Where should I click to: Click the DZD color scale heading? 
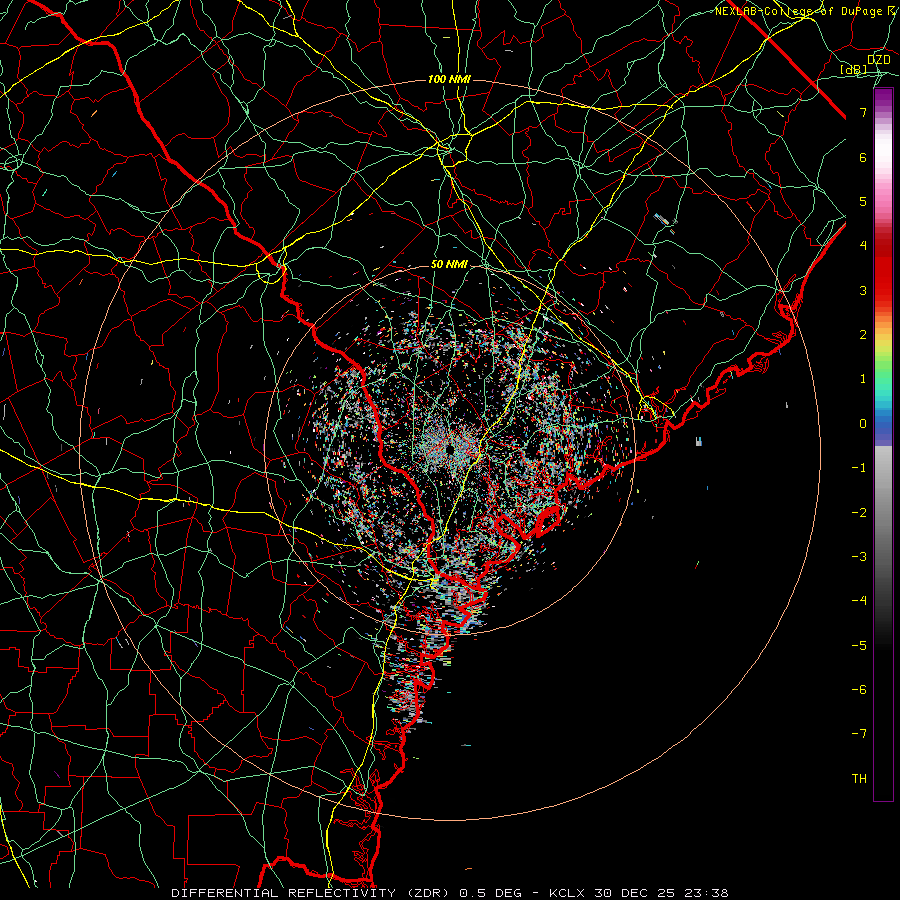click(x=878, y=59)
